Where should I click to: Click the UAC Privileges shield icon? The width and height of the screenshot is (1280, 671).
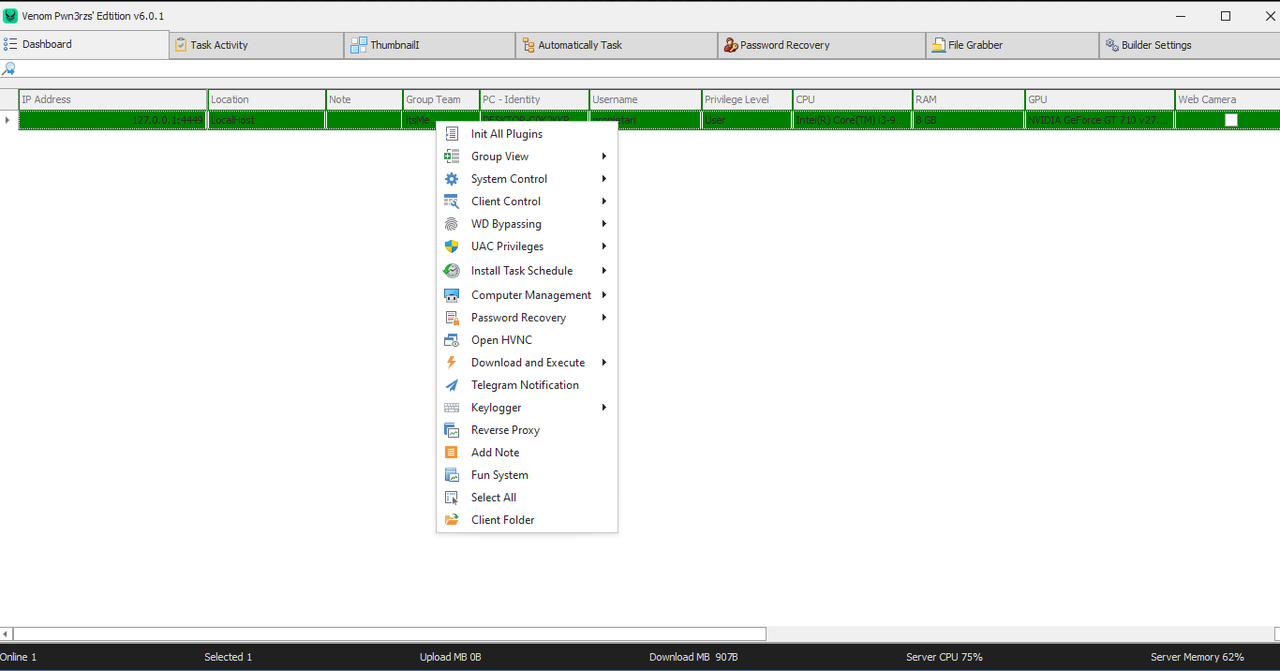(451, 246)
